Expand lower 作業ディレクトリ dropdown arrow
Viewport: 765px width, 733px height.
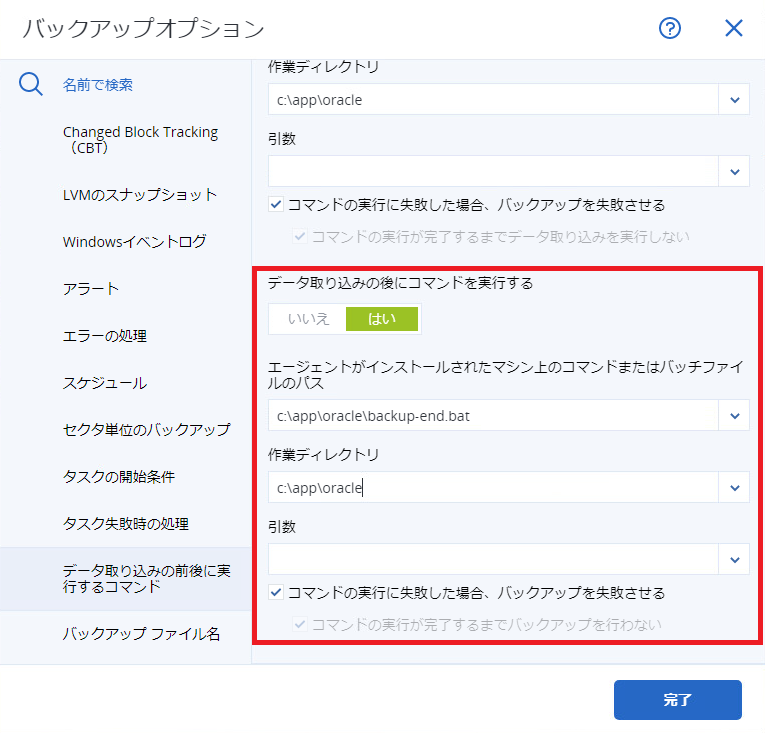click(x=734, y=487)
